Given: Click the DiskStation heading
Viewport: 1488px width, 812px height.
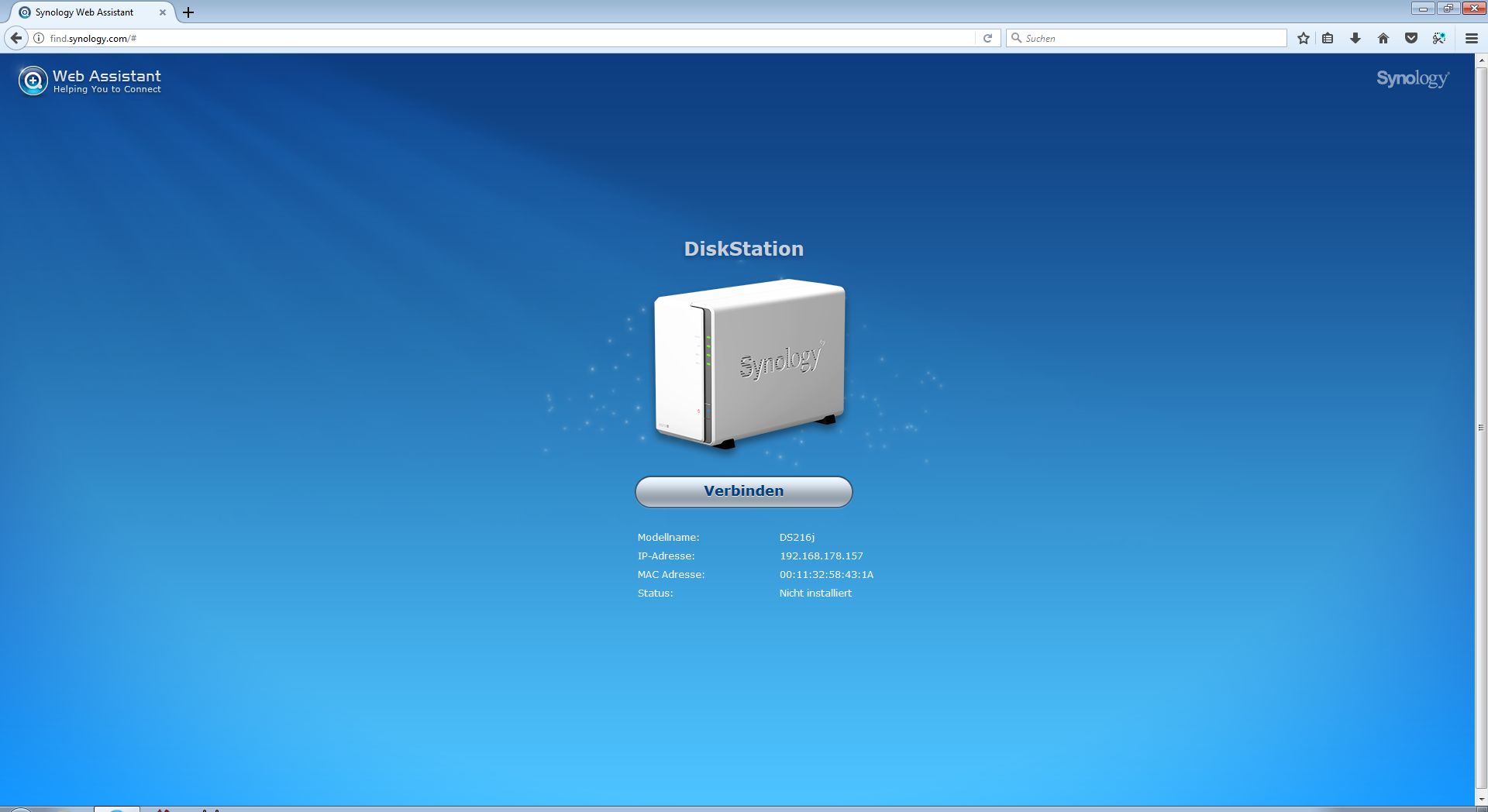Looking at the screenshot, I should pos(744,249).
